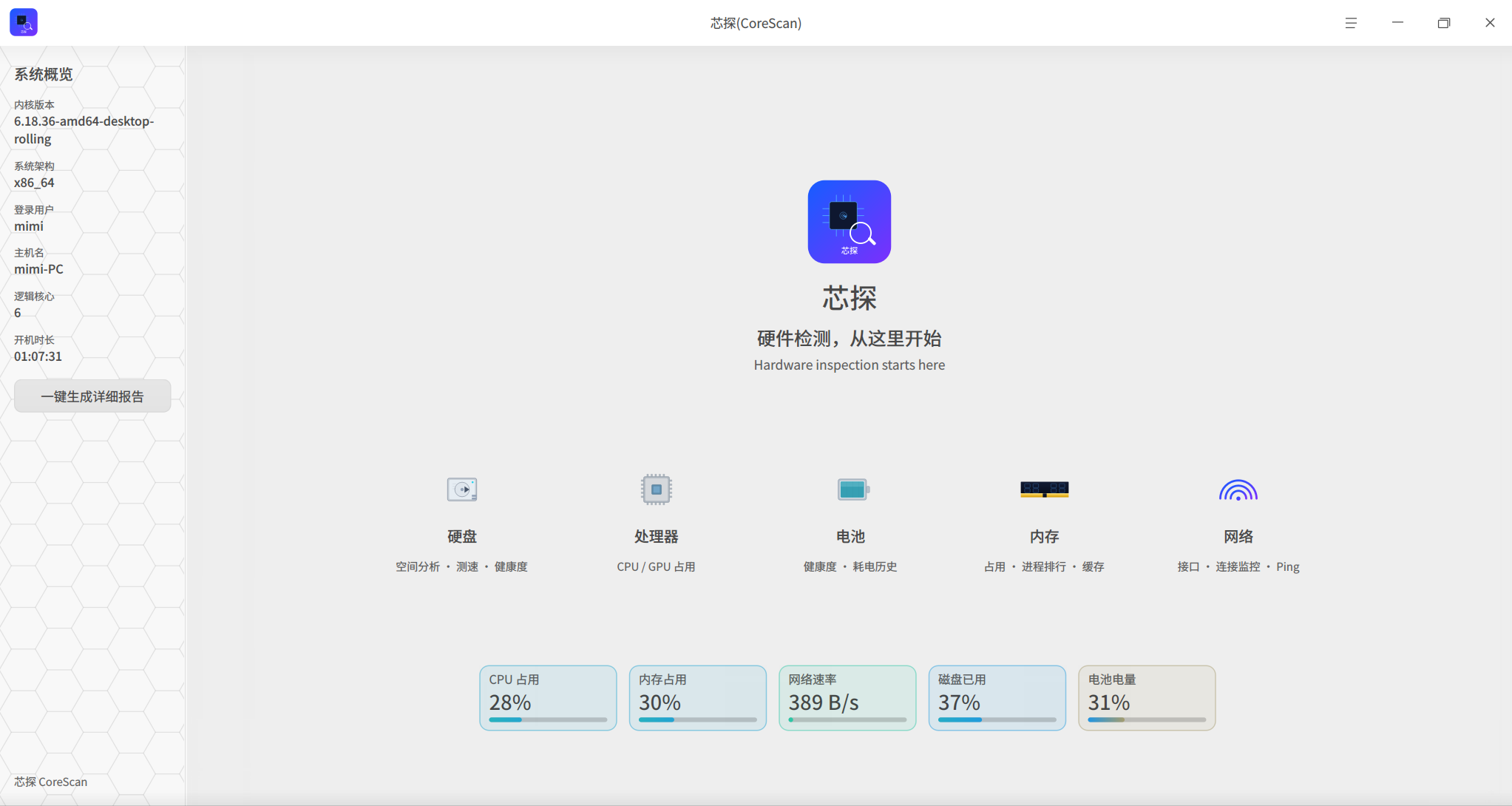
Task: Click the 内存占用 30% status card
Action: tap(698, 697)
